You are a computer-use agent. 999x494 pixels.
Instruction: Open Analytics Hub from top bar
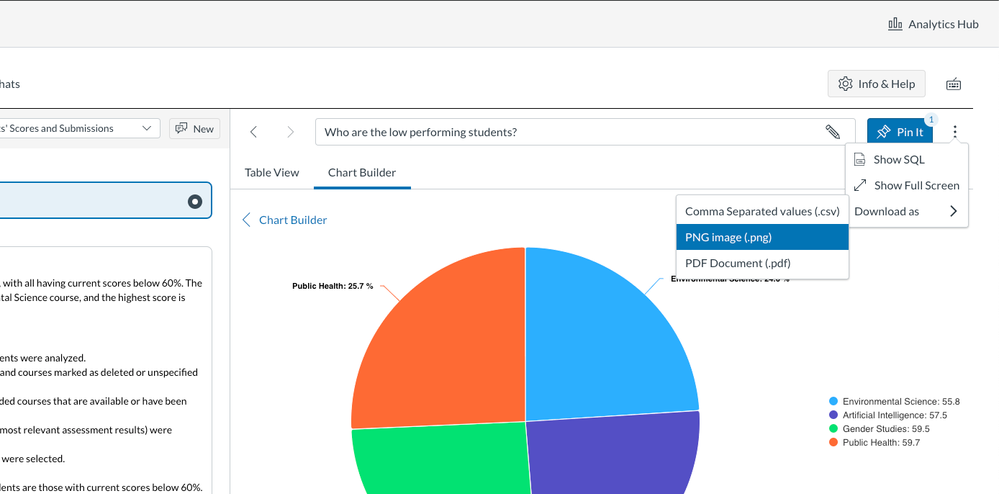click(933, 24)
